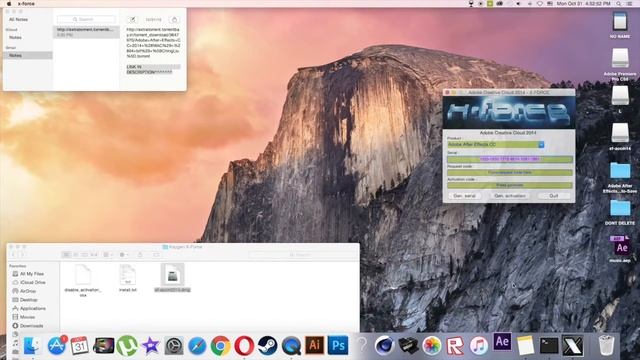
Task: Go back in the Finder window
Action: coord(13,255)
